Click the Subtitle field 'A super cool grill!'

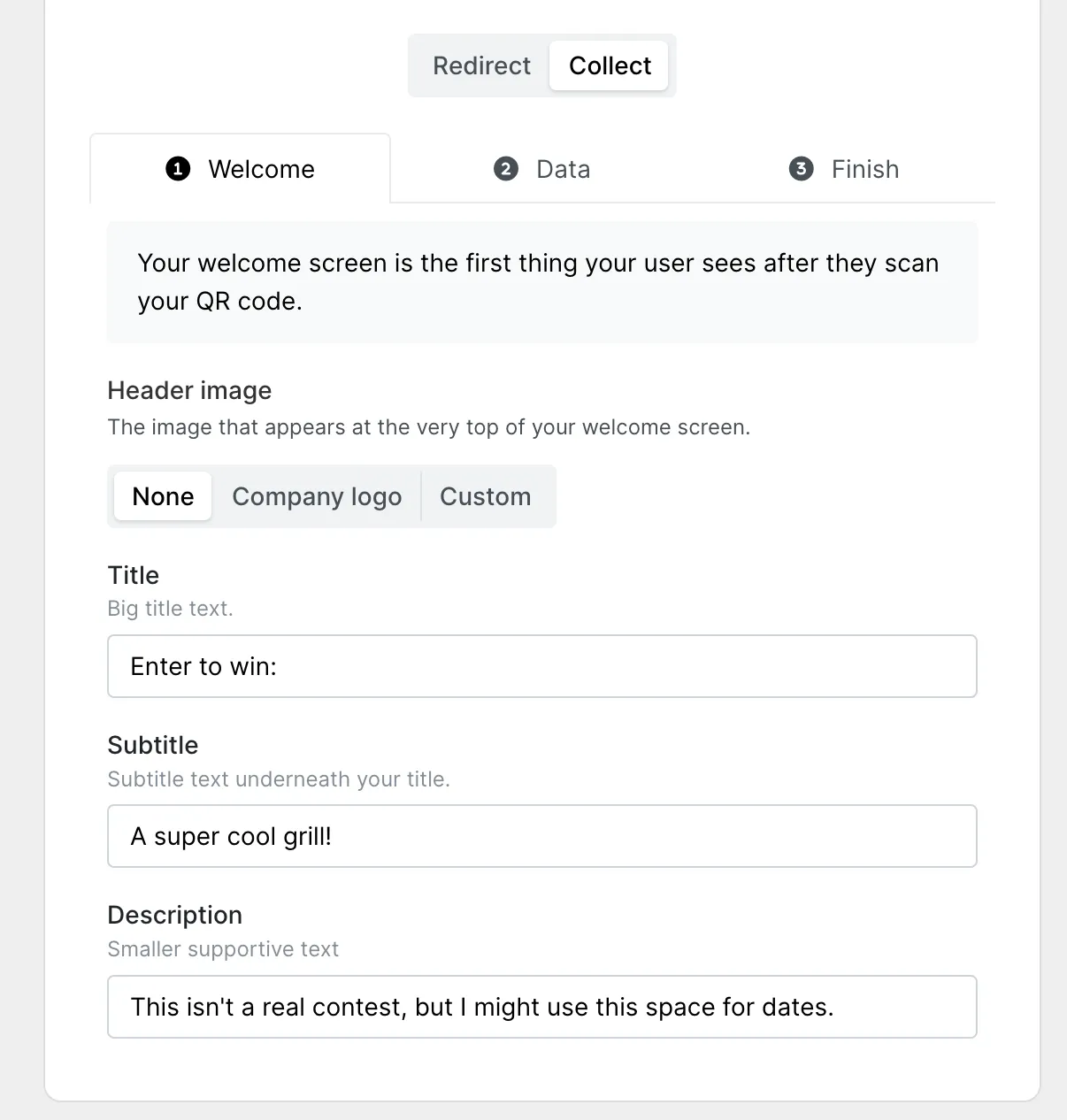click(x=542, y=836)
